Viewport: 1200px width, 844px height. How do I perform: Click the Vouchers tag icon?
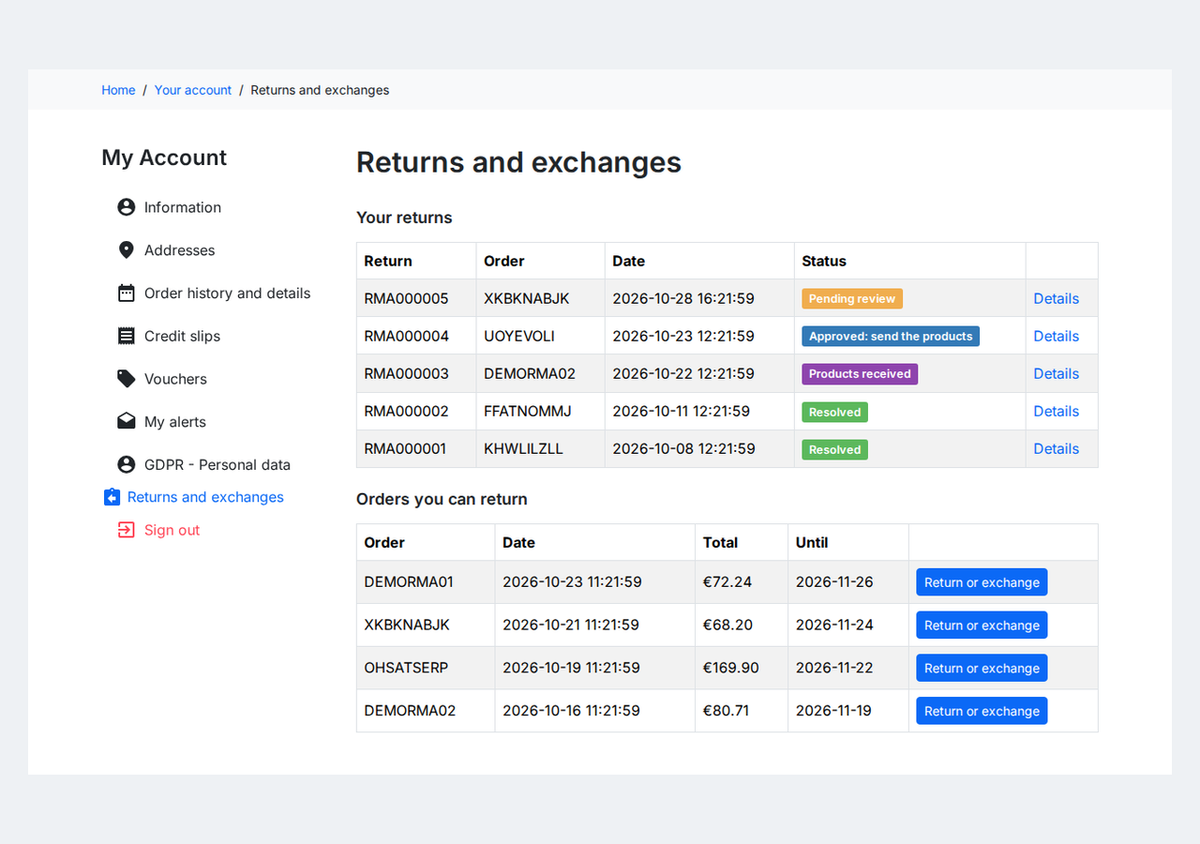(126, 379)
